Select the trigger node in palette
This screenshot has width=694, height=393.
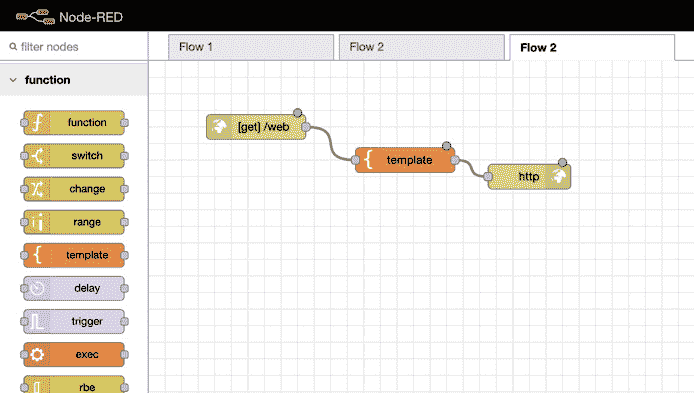(x=74, y=322)
